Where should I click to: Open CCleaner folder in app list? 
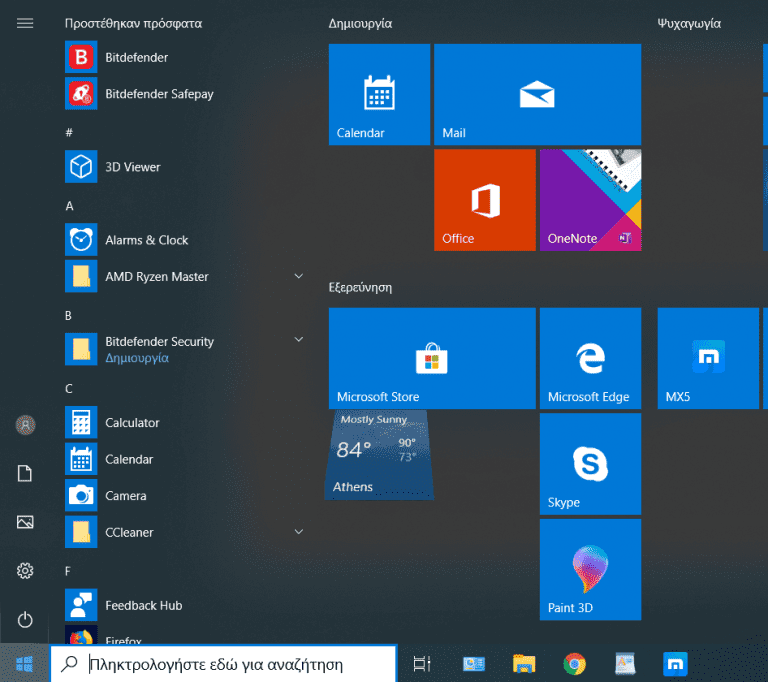click(184, 532)
